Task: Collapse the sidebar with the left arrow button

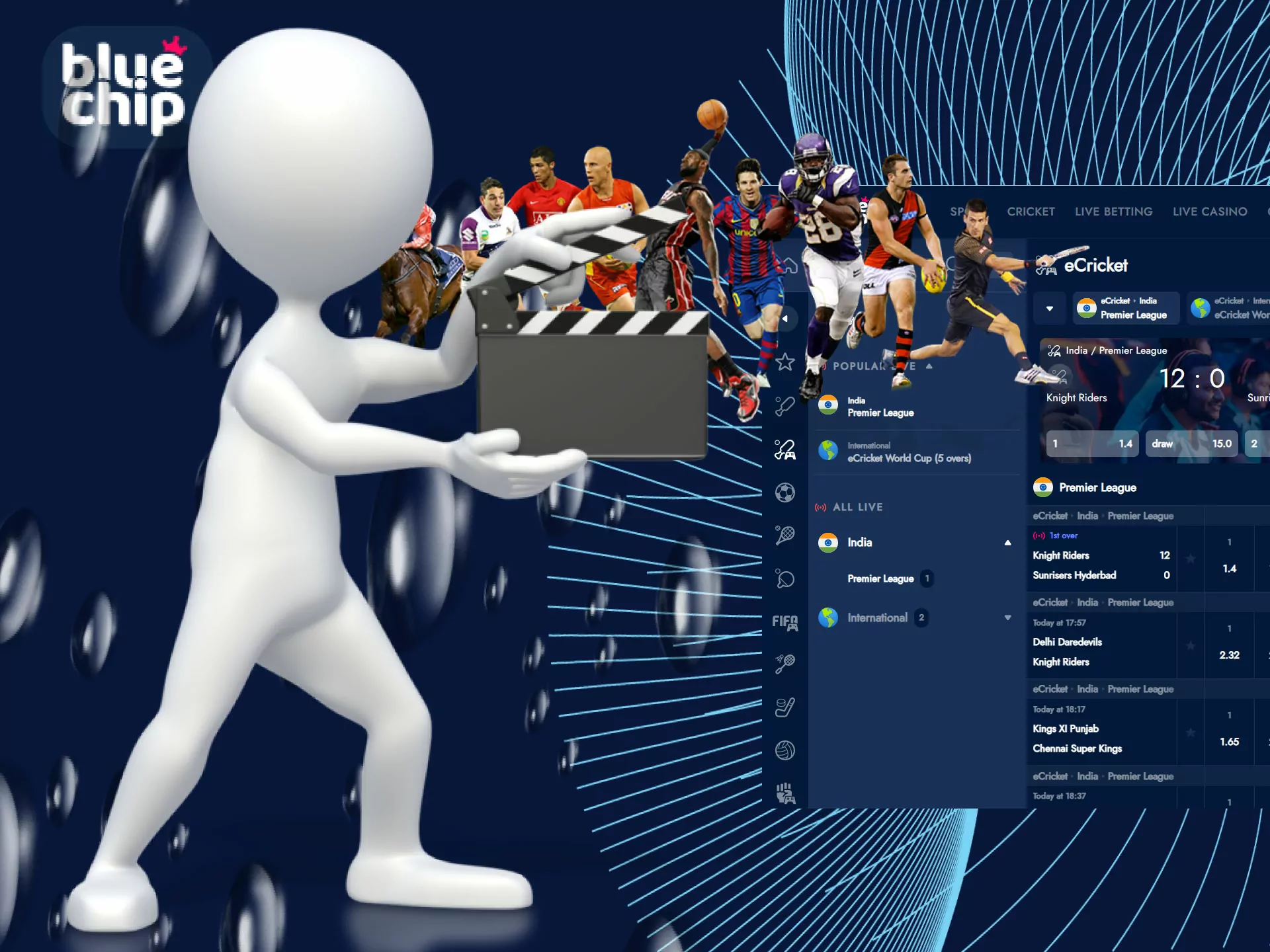Action: tap(785, 319)
